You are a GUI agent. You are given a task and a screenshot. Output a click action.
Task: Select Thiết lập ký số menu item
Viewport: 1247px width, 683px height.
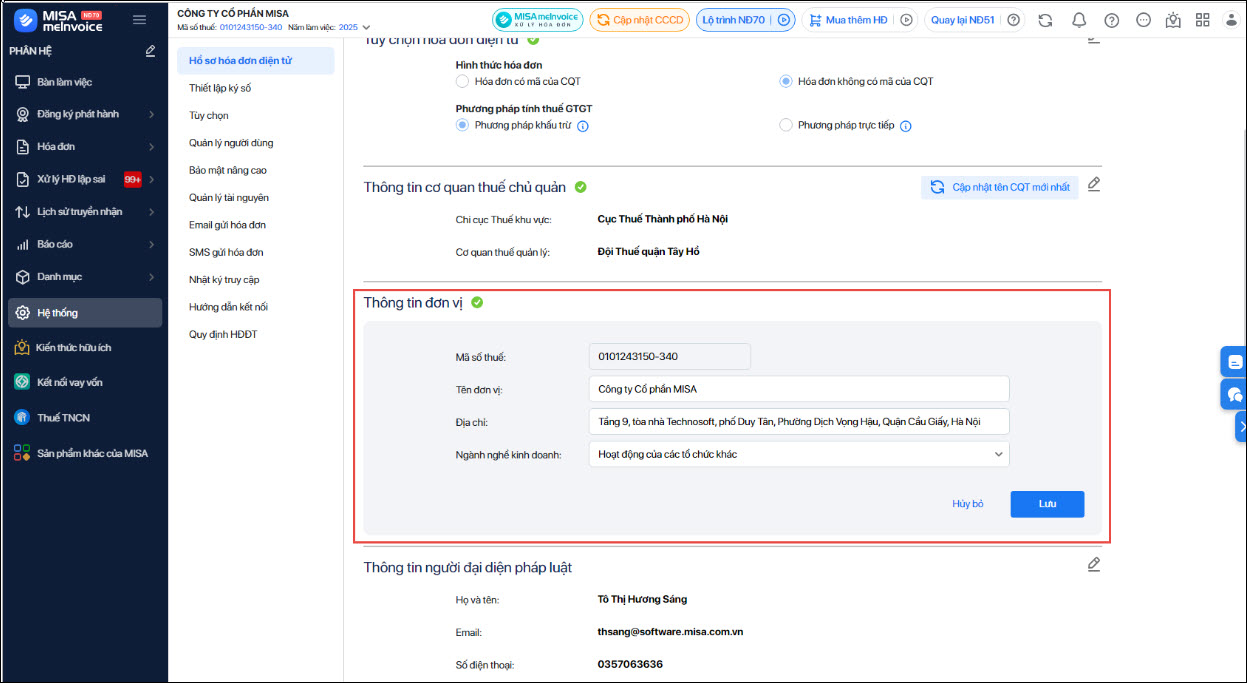(220, 88)
